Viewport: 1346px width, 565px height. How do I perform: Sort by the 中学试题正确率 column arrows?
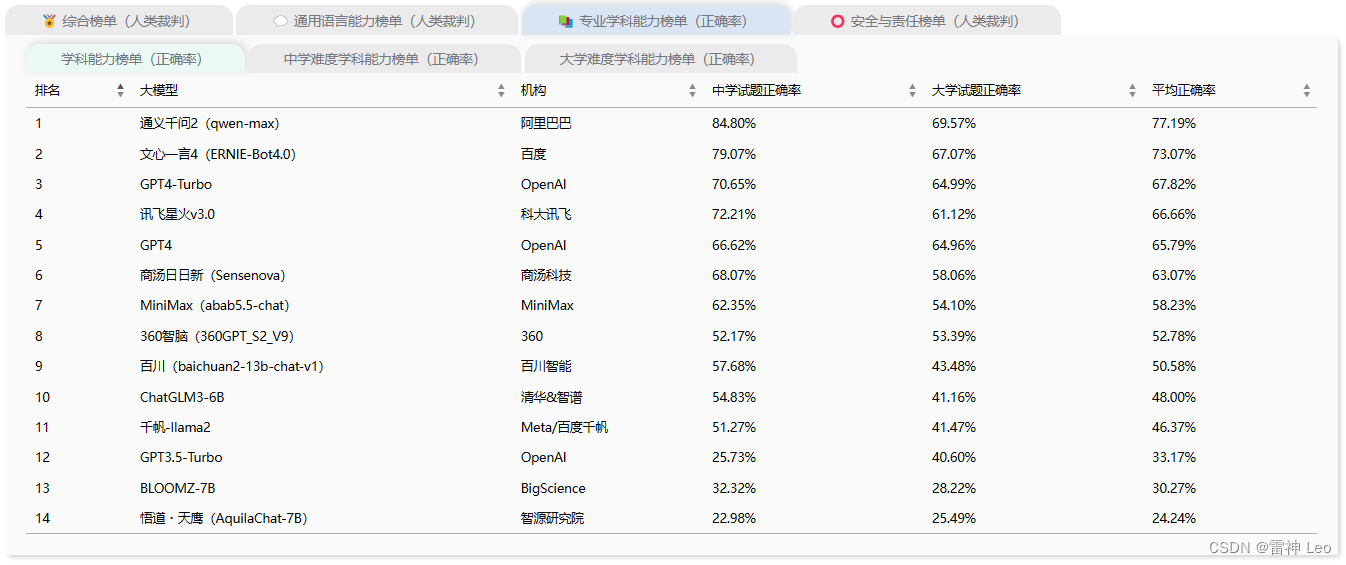(x=912, y=91)
